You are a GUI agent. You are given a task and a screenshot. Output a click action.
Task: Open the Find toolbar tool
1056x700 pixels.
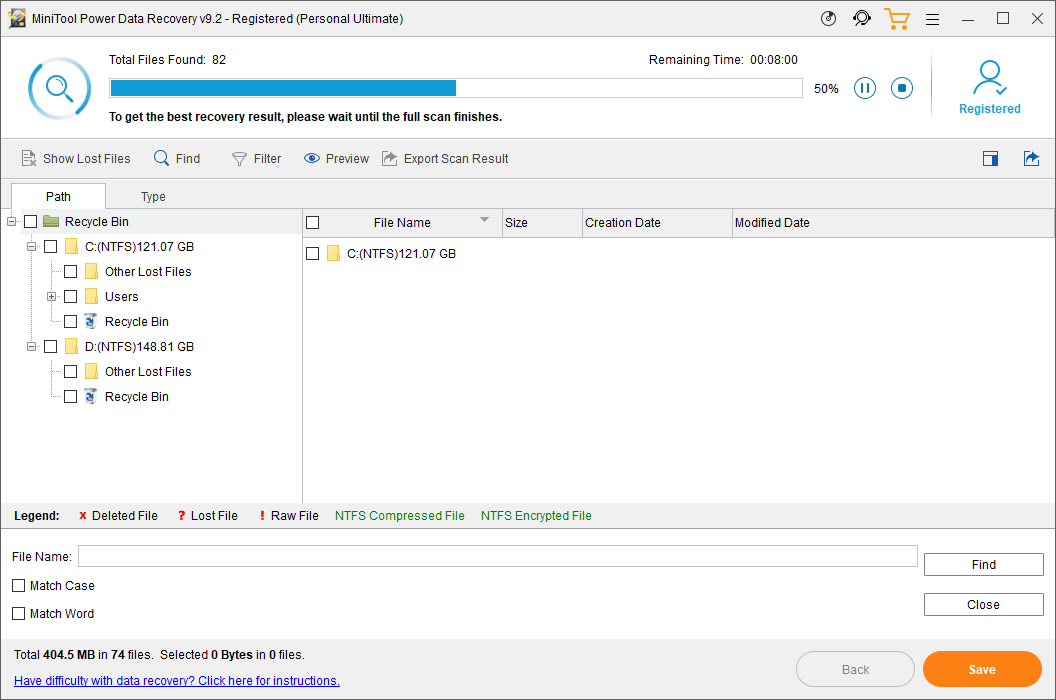(177, 158)
